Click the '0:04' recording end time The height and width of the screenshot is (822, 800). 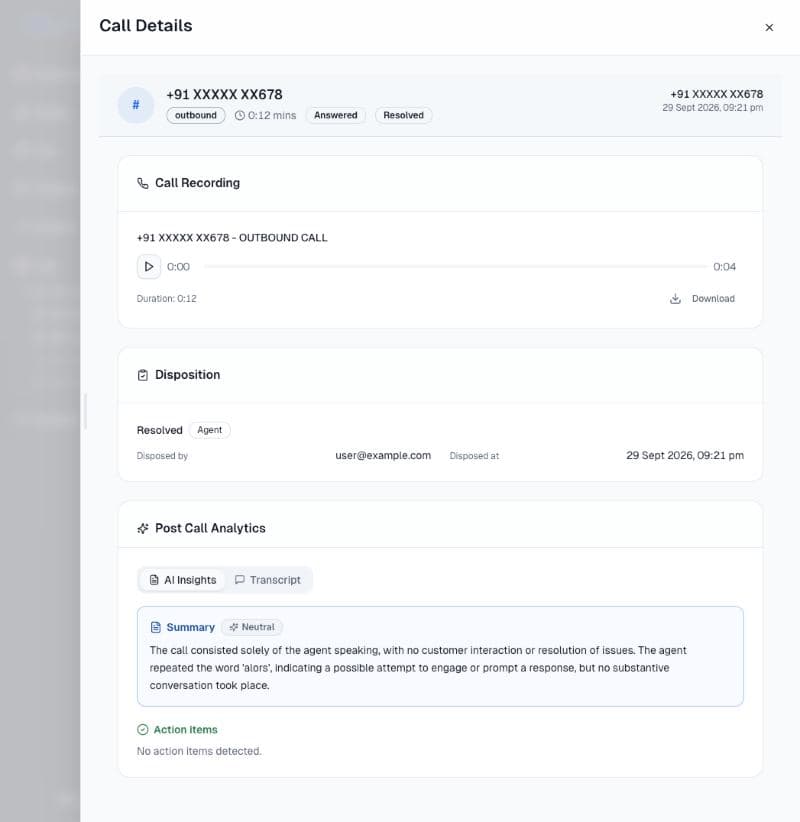coord(725,267)
